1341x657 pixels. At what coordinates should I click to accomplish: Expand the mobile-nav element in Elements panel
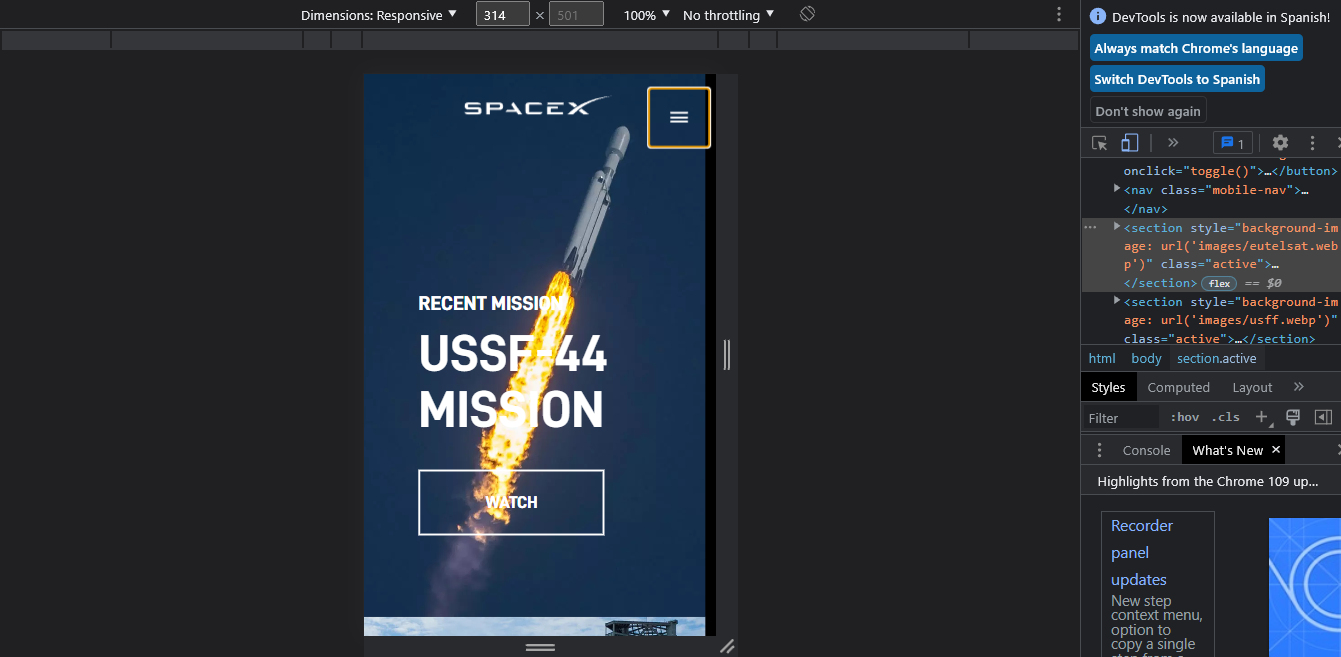click(1116, 189)
